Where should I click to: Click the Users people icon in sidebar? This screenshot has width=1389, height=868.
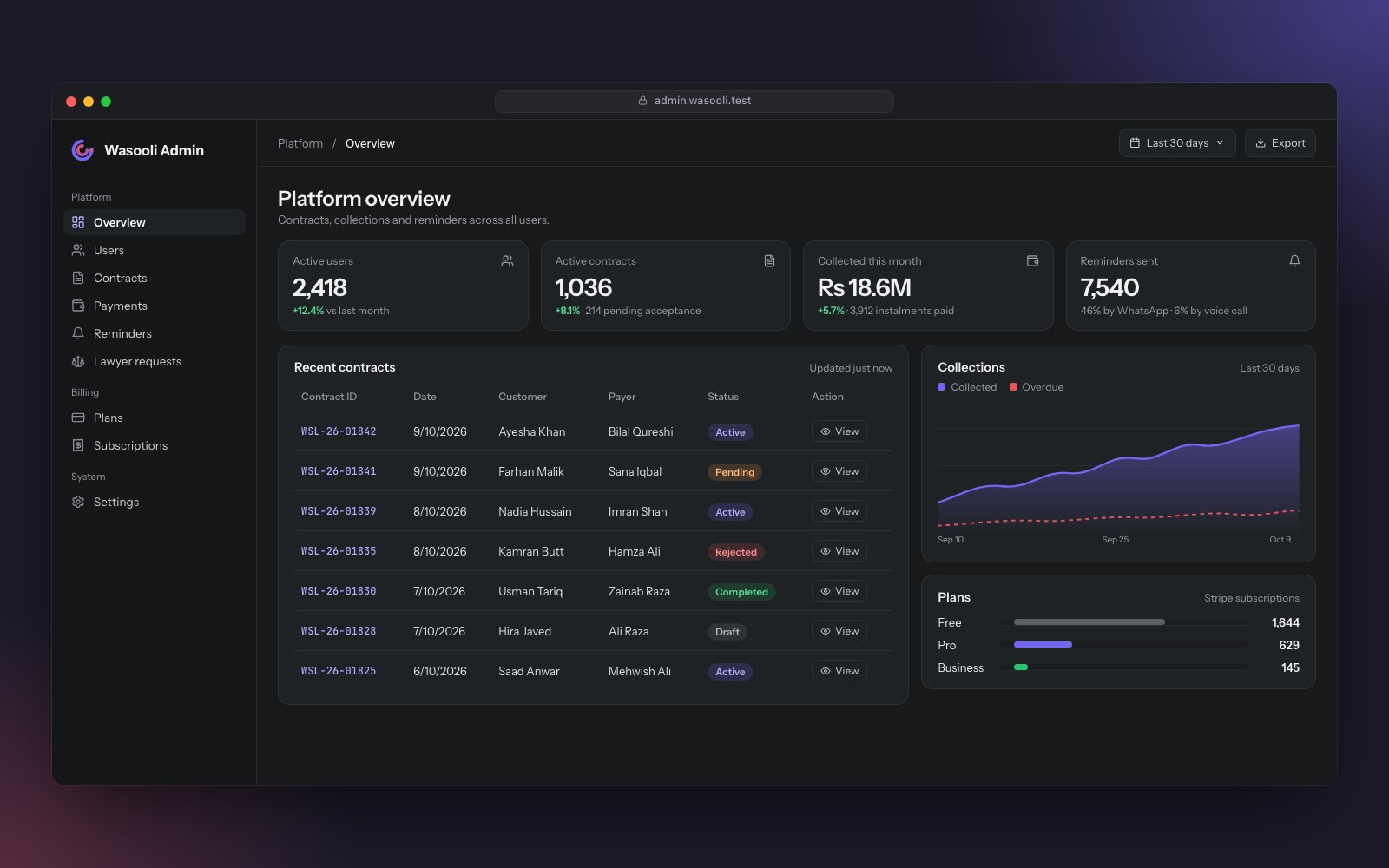tap(78, 250)
